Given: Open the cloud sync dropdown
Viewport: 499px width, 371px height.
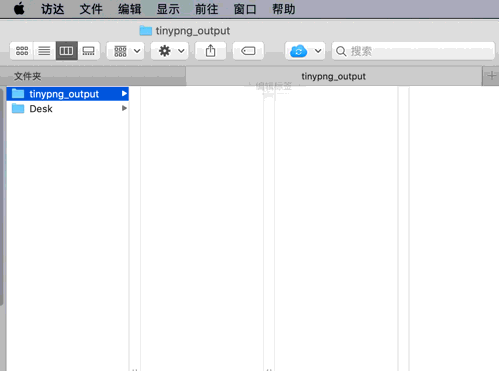Looking at the screenshot, I should tap(305, 51).
